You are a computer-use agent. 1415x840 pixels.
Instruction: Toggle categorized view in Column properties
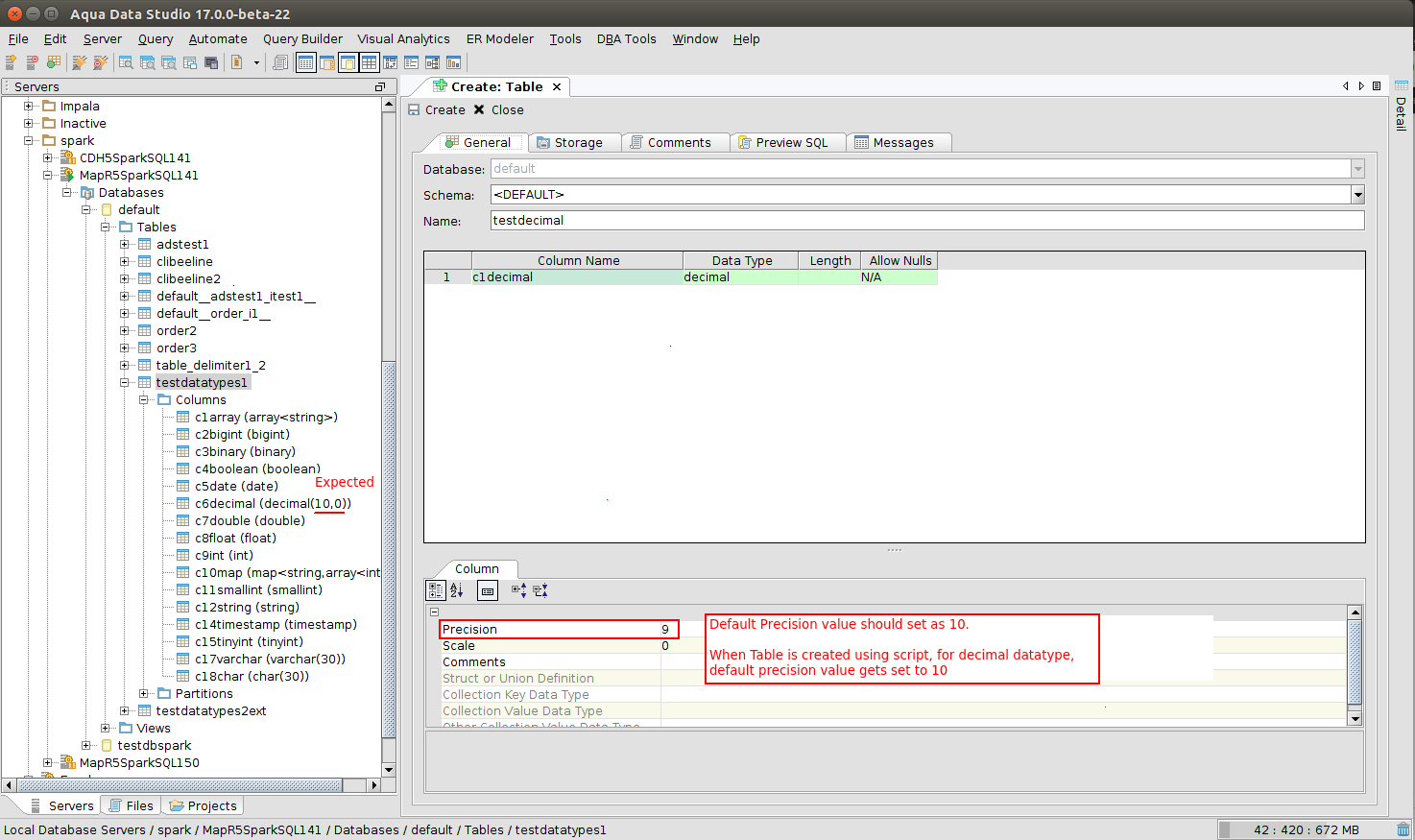[x=436, y=590]
